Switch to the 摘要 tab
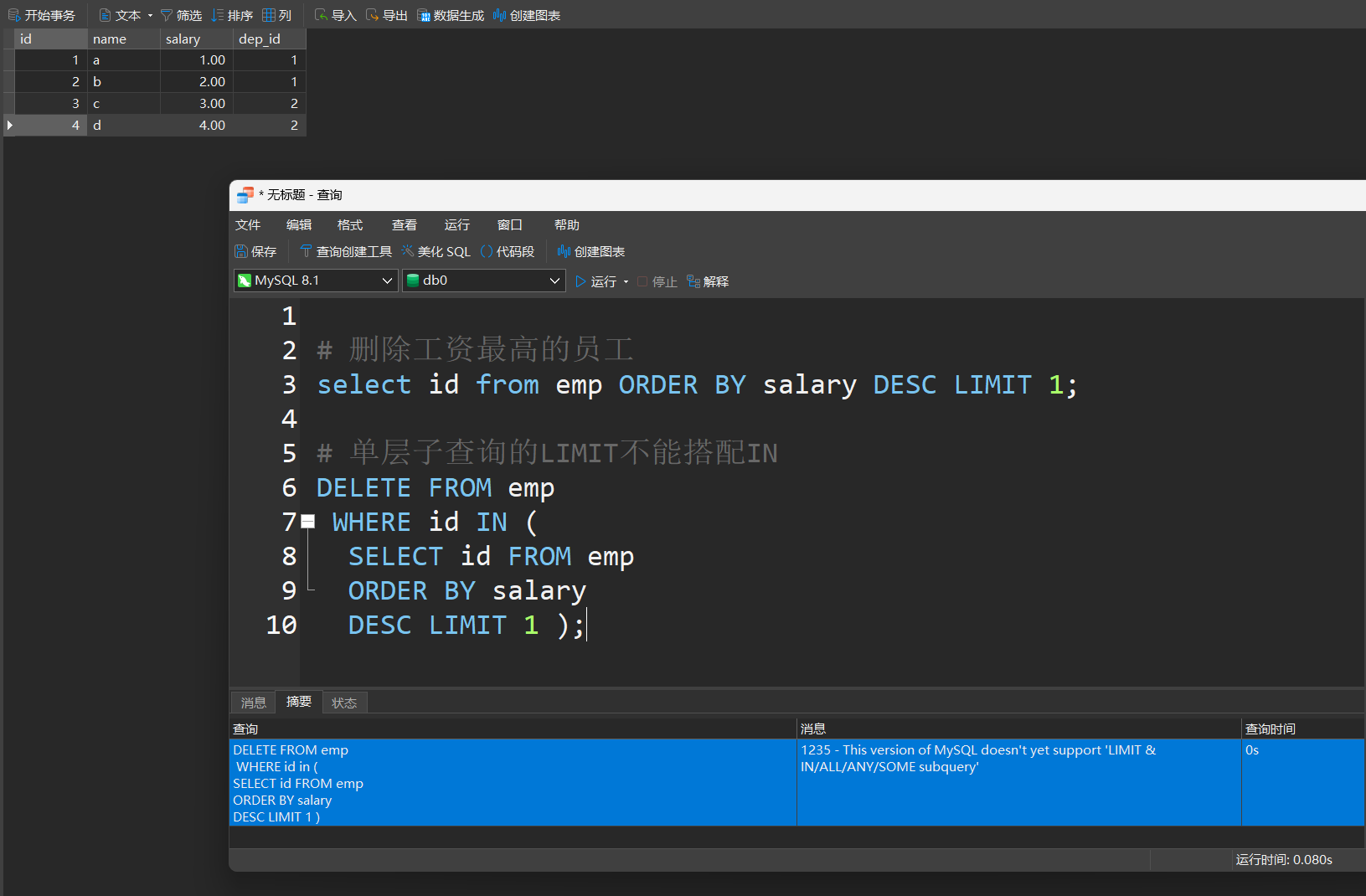This screenshot has height=896, width=1366. click(x=299, y=702)
